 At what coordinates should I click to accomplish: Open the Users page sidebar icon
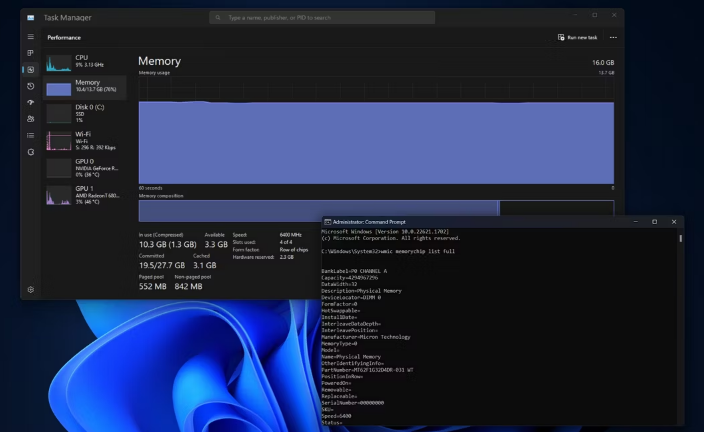click(x=31, y=119)
